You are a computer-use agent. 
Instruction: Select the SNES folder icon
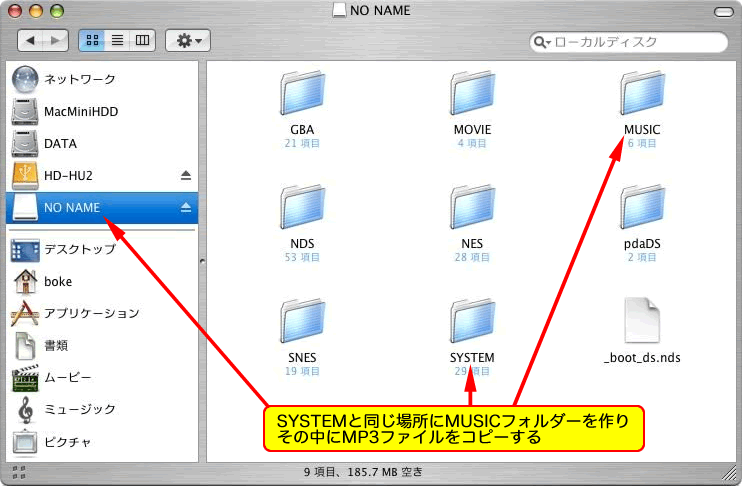coord(302,321)
